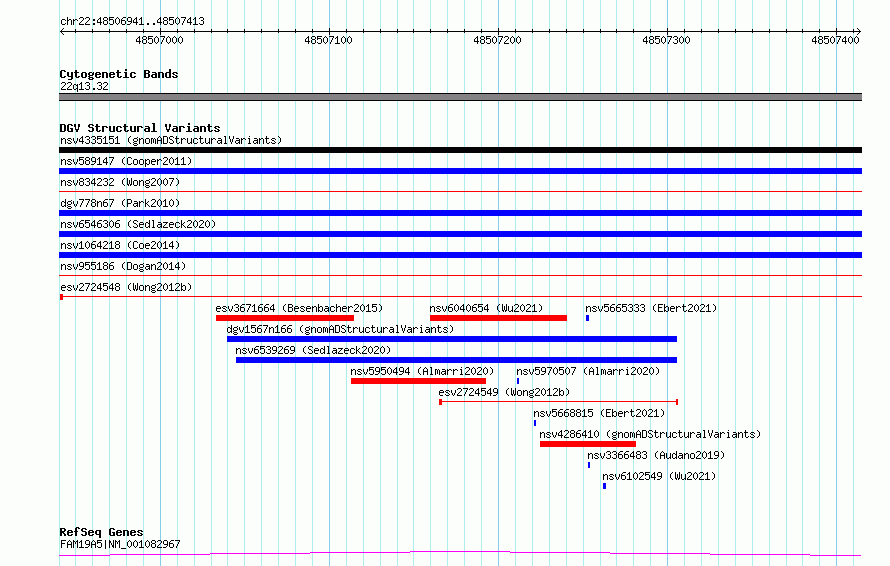Open nsv955186 (Dogan2014) label

123,266
